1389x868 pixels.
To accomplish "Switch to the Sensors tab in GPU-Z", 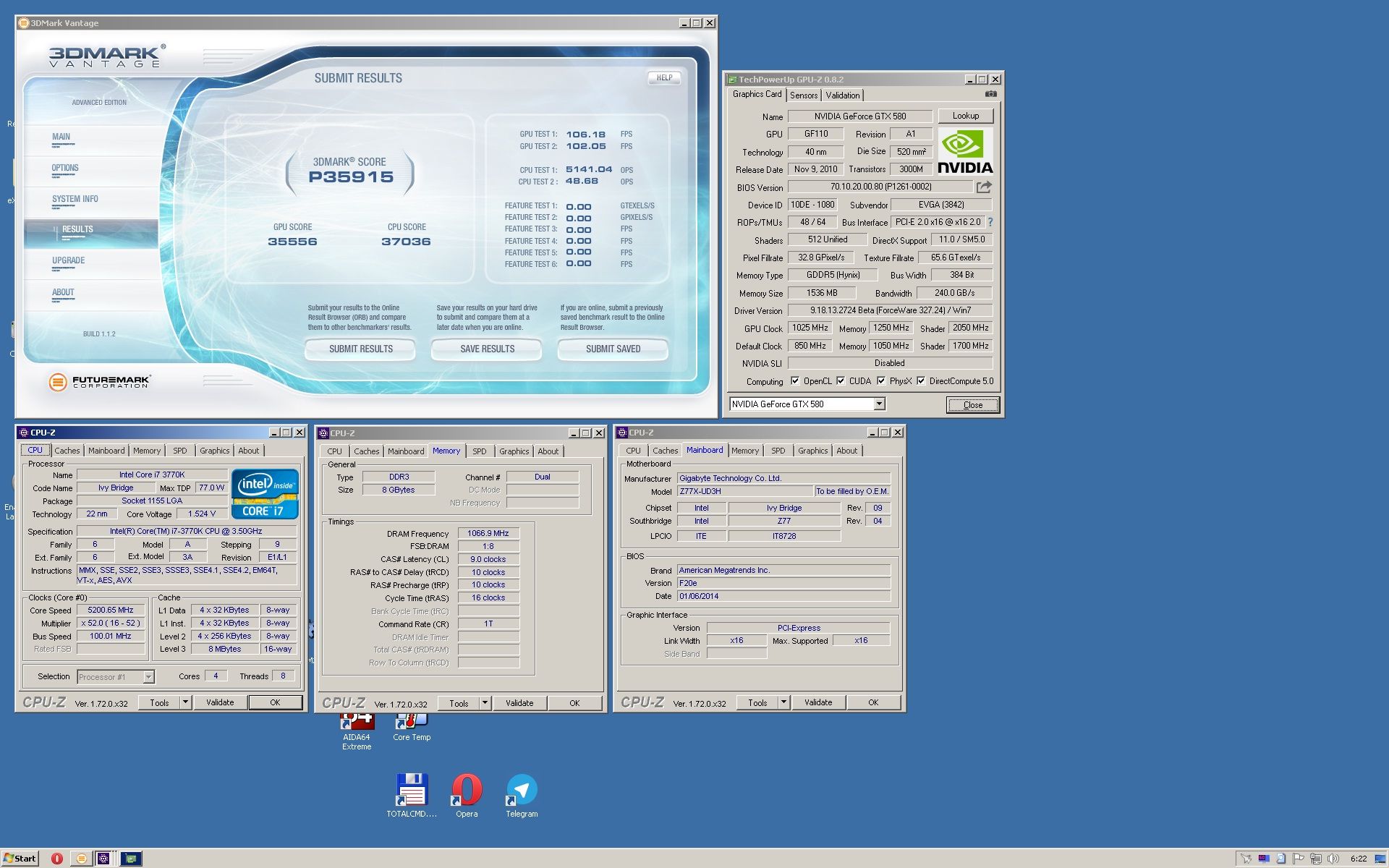I will pos(804,95).
